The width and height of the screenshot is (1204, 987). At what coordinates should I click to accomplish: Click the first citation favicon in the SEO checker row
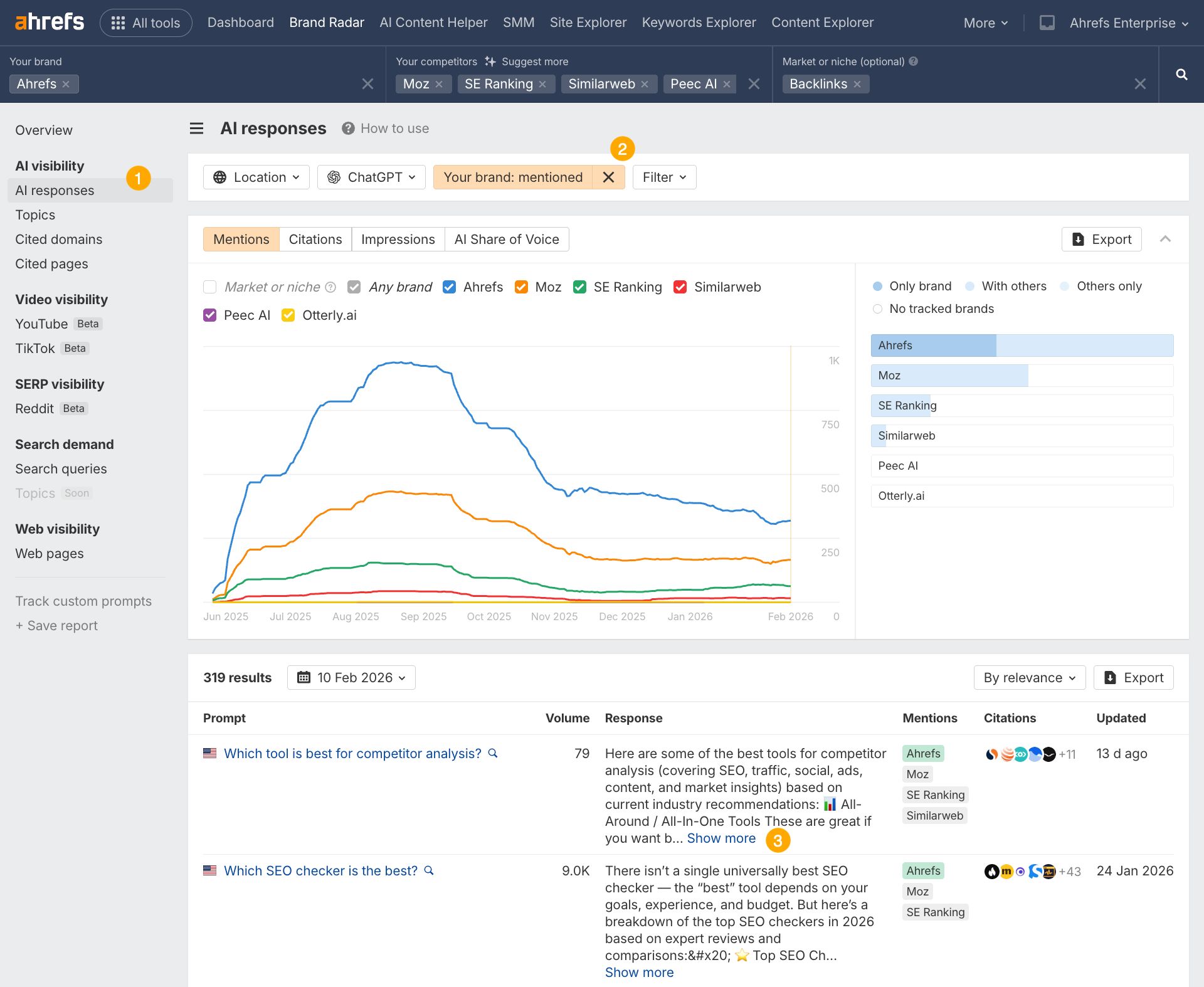point(991,872)
